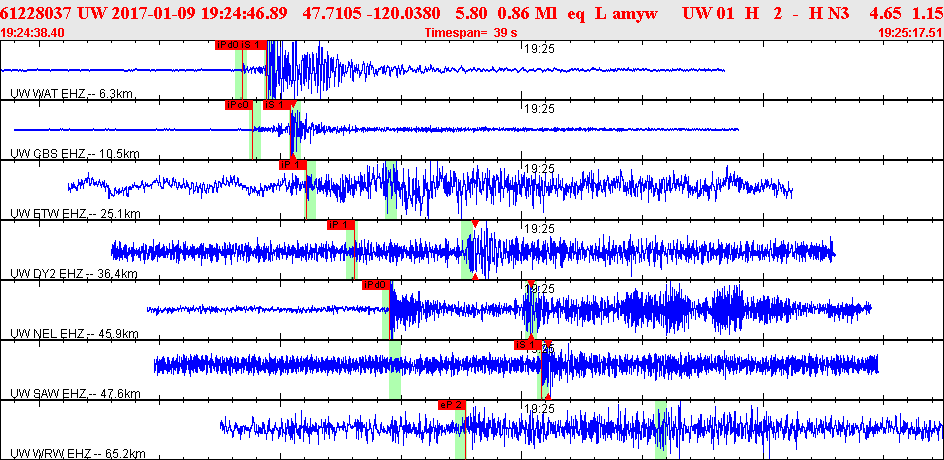Click the UW ETW EHZ 25.1km station label
This screenshot has height=460, width=944.
74,214
